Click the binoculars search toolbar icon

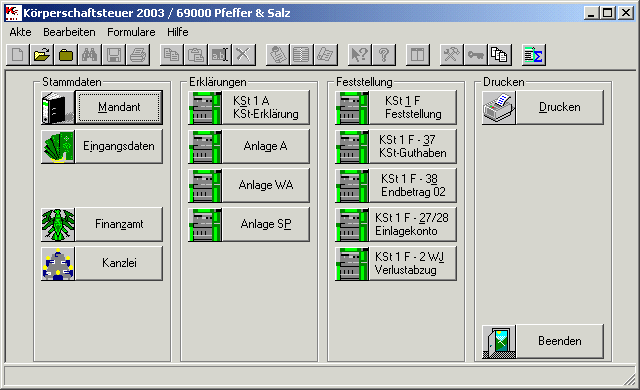tap(89, 55)
